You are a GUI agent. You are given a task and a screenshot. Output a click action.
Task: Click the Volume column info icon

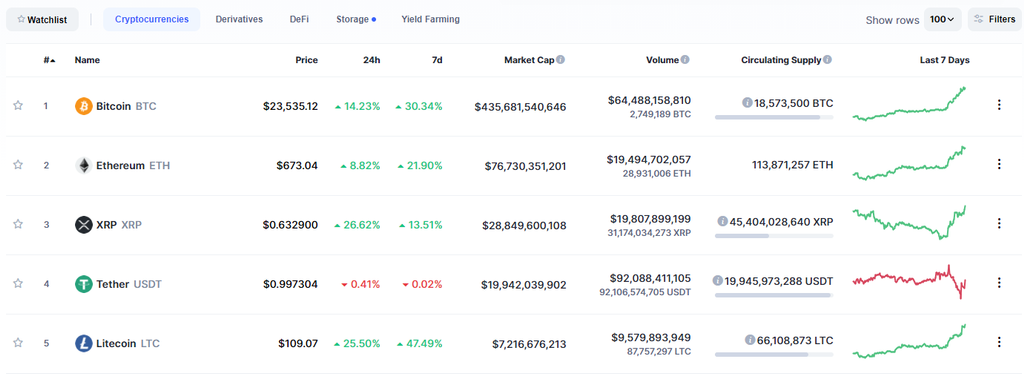[x=685, y=59]
